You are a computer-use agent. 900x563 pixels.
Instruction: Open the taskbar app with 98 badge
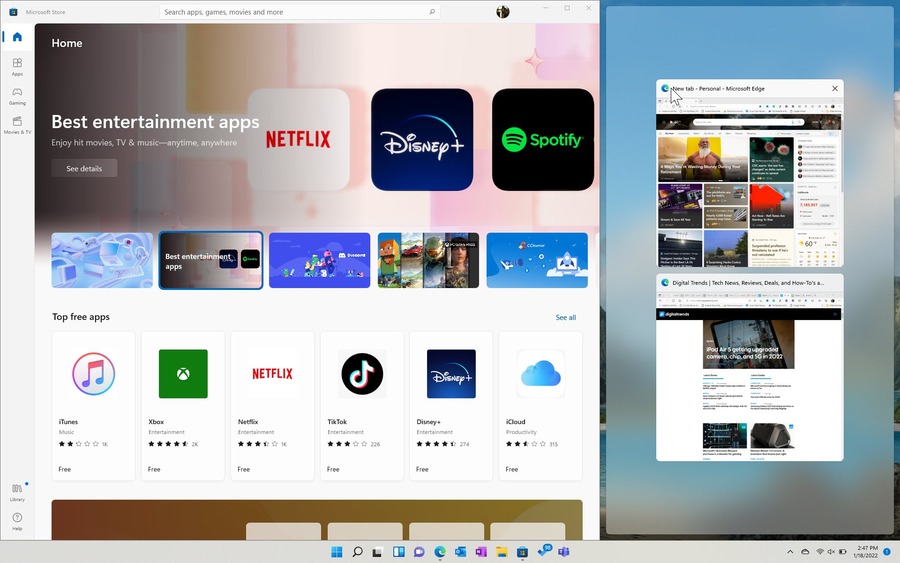[544, 552]
